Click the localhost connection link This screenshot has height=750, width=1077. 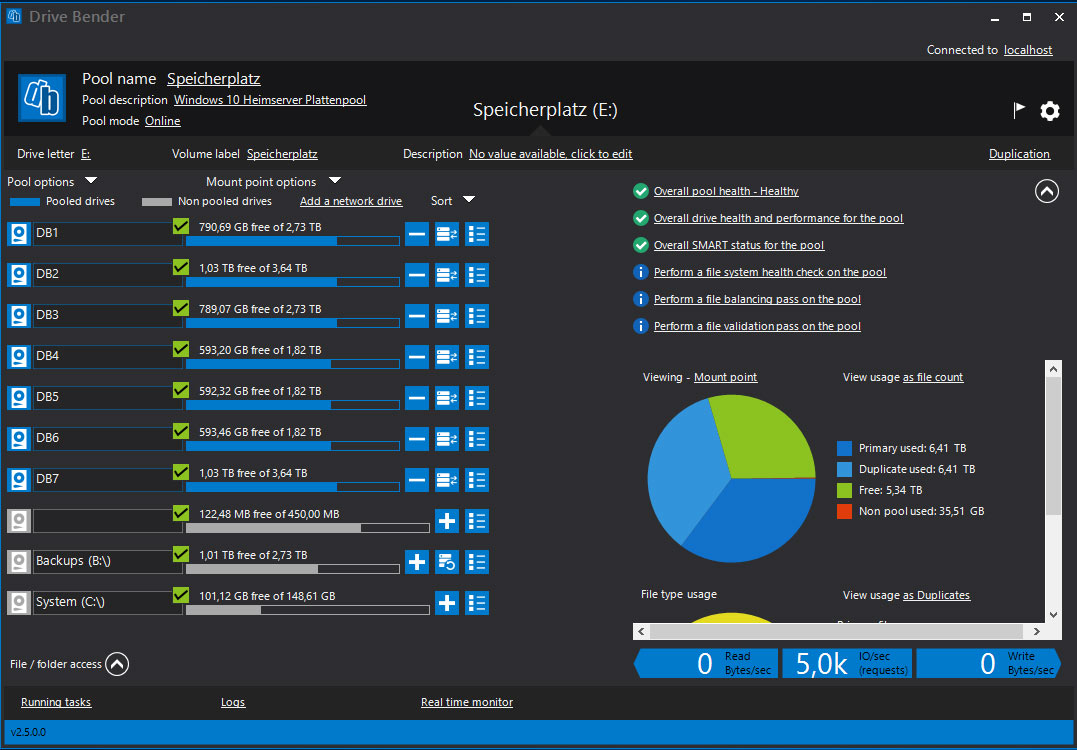(x=1028, y=49)
